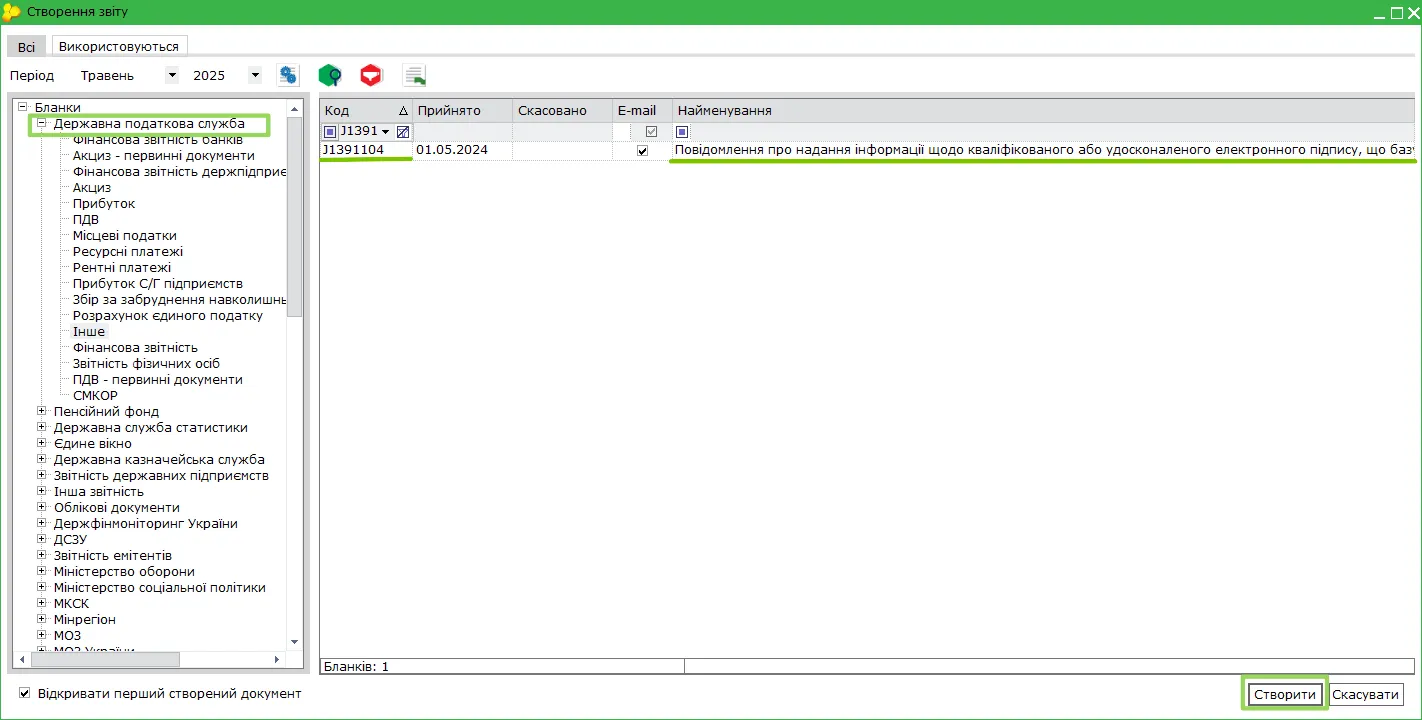Click the sort triangle in Код header
Viewport: 1422px width, 720px height.
403,111
